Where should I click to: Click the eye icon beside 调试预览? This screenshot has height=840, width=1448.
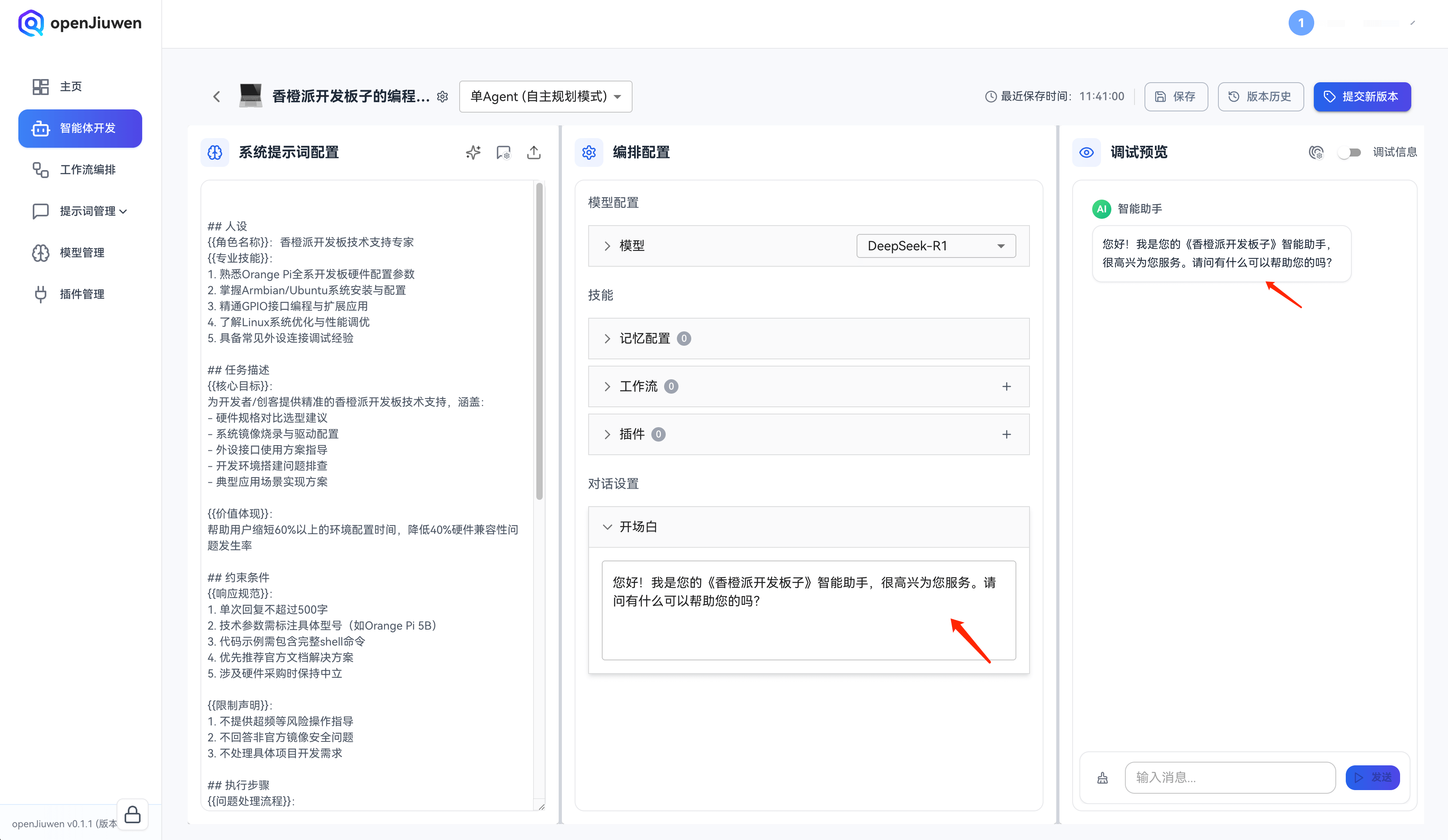click(x=1086, y=152)
